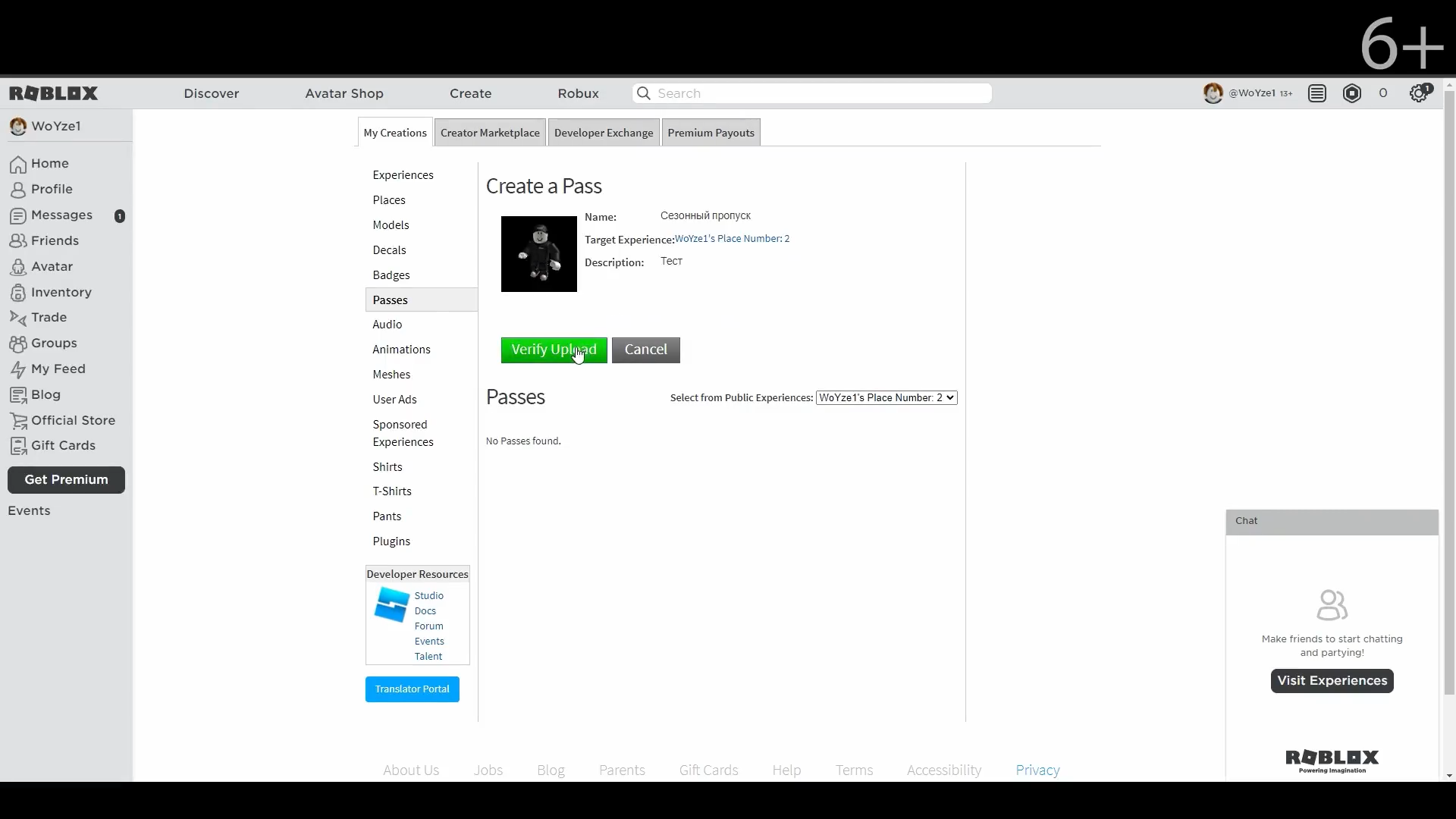
Task: Select Experiences in creations list
Action: click(x=403, y=175)
